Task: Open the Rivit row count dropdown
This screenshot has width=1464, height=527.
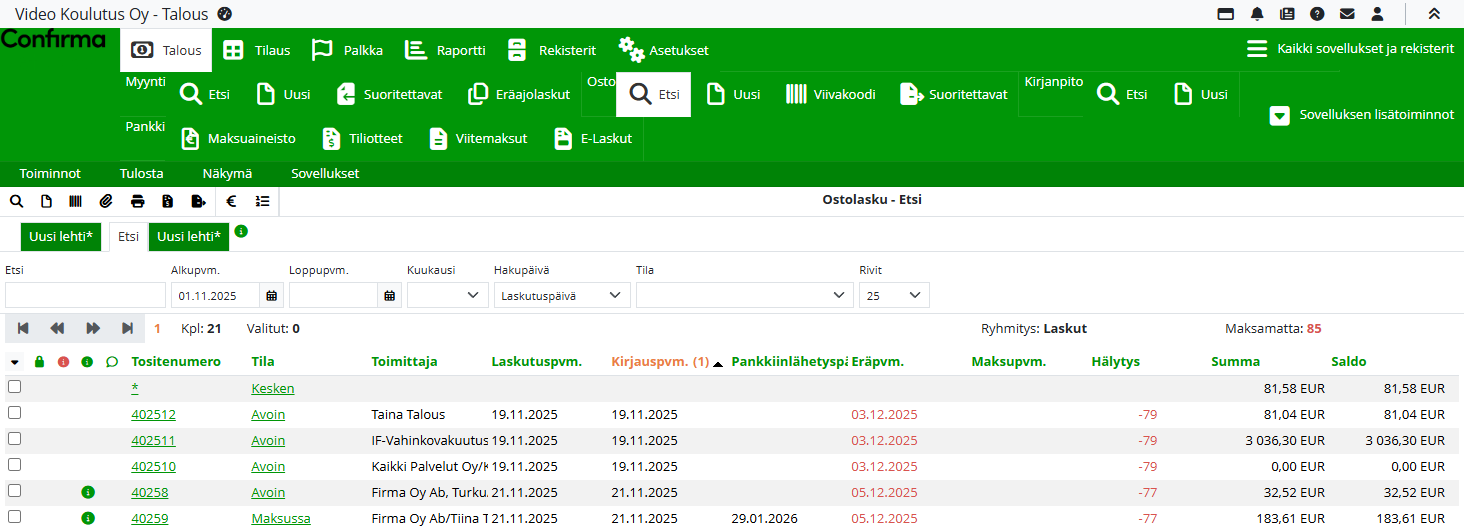Action: [893, 295]
